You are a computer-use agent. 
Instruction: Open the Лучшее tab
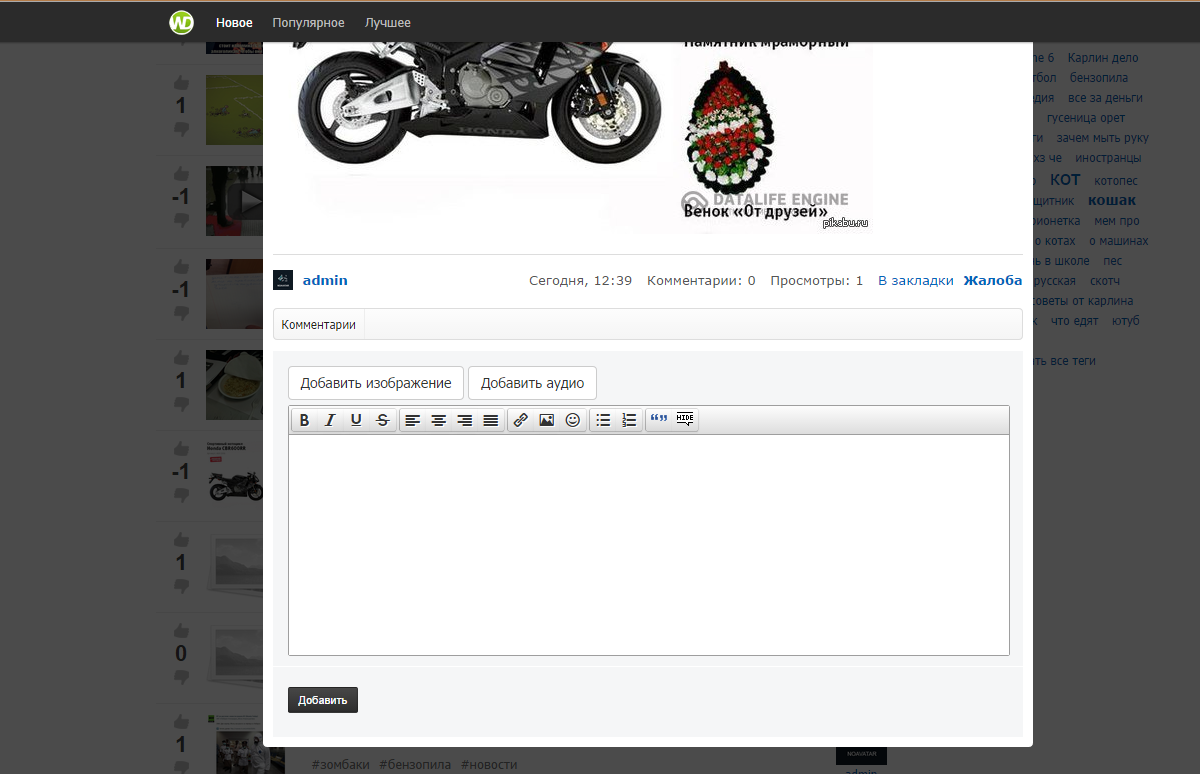pos(388,22)
